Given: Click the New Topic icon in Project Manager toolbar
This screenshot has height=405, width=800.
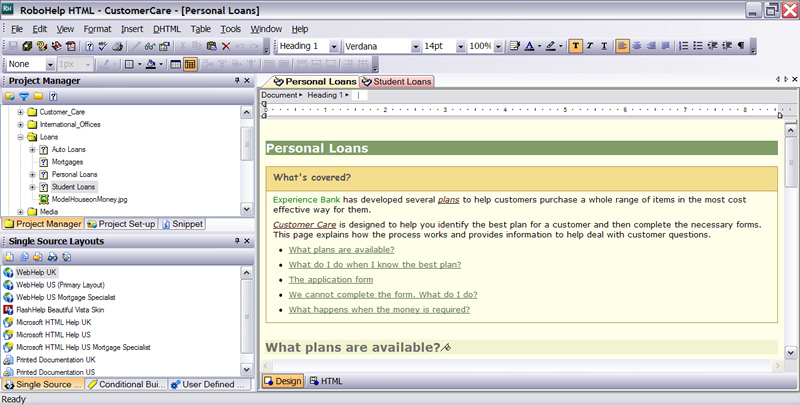Looking at the screenshot, I should pyautogui.click(x=53, y=96).
